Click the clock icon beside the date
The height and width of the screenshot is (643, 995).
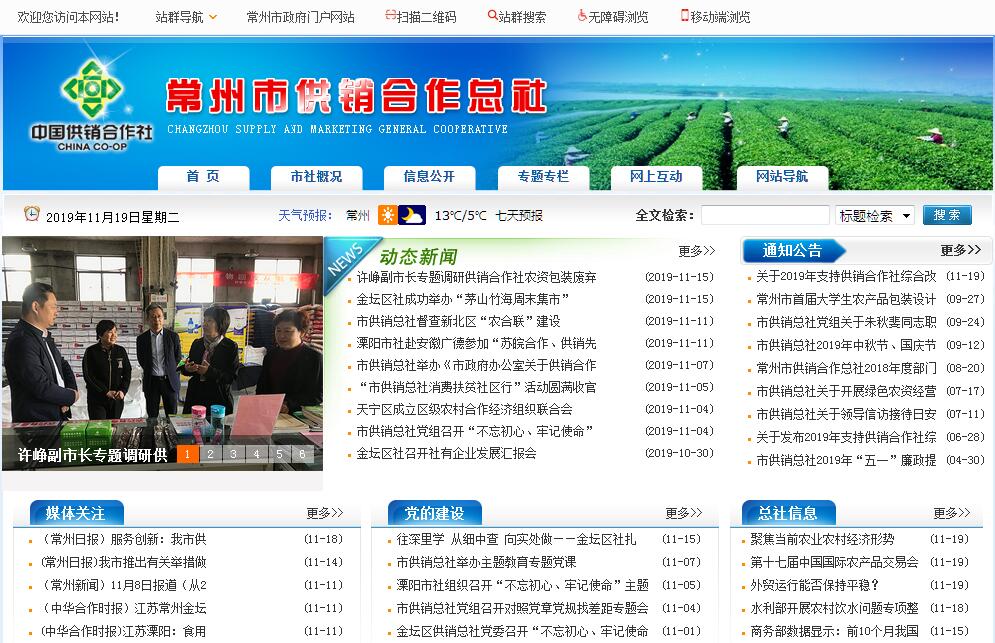pos(32,214)
